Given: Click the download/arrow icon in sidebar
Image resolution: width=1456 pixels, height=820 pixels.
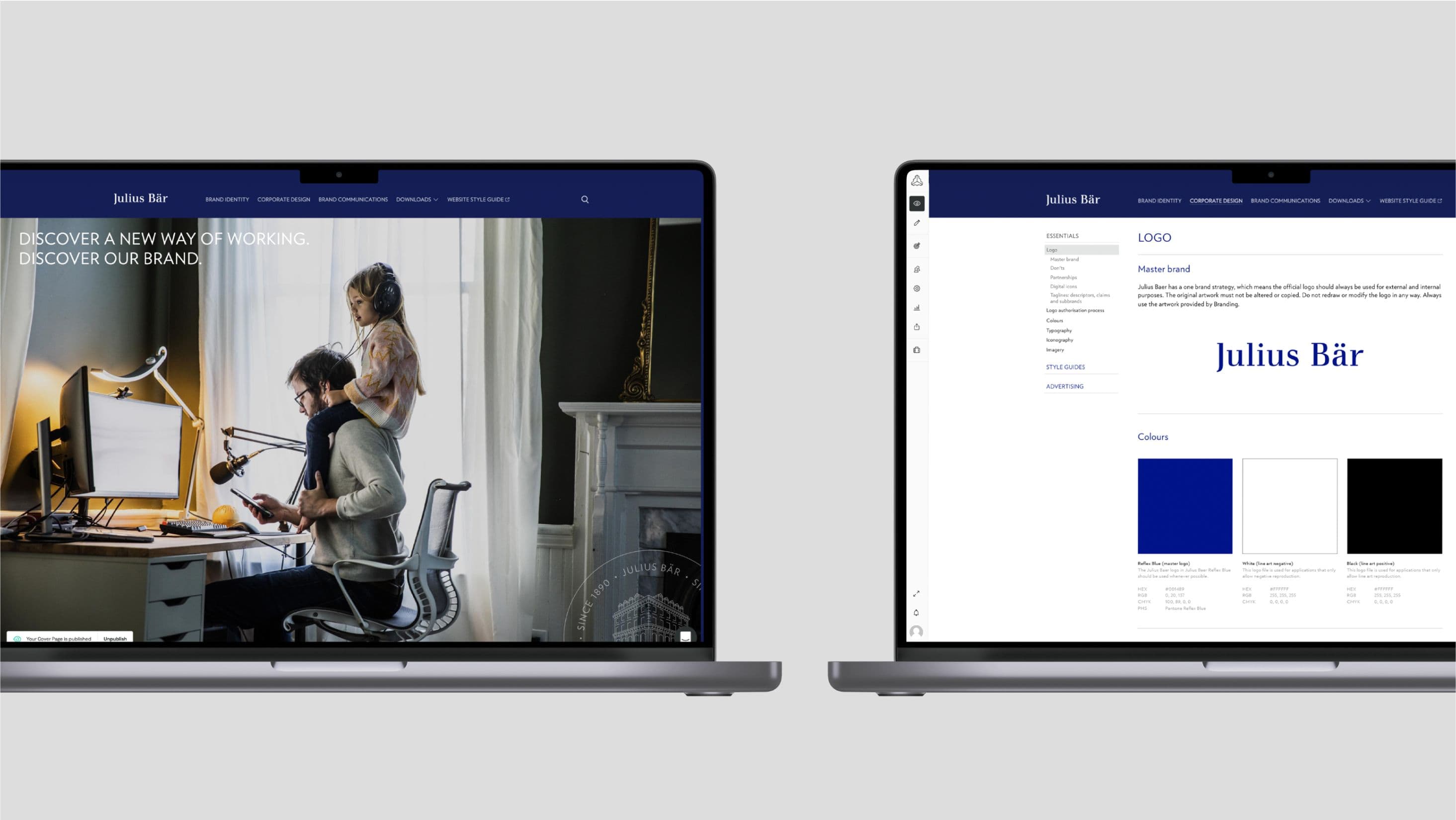Looking at the screenshot, I should pos(918,326).
